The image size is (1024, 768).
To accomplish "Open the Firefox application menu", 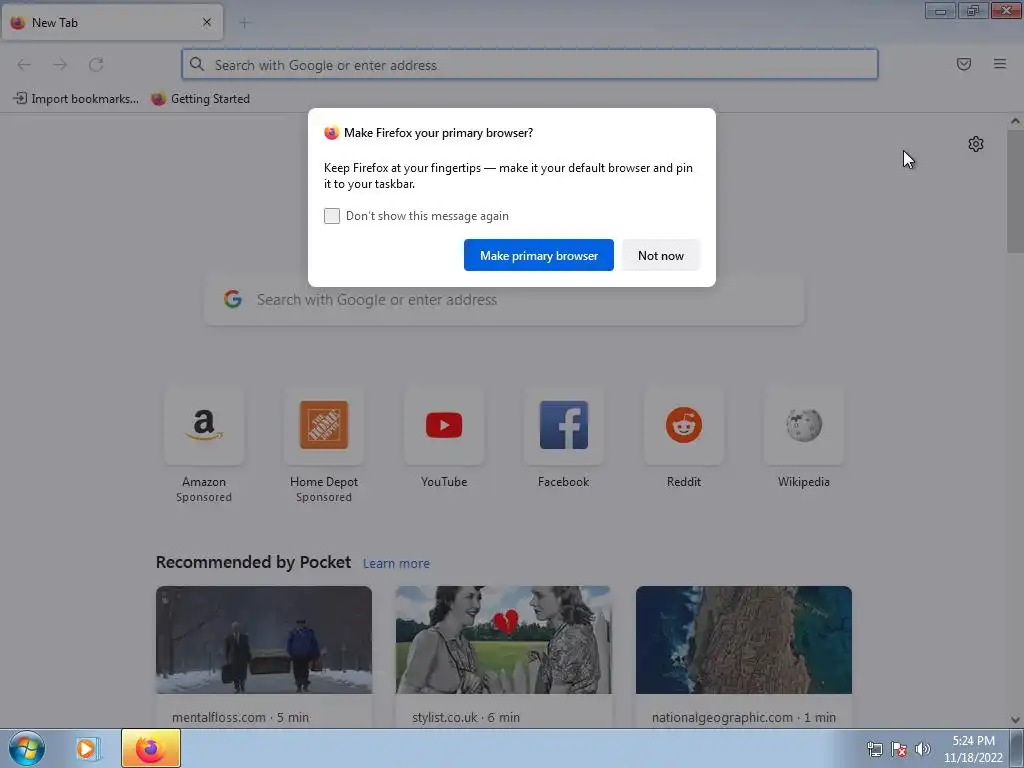I will click(1000, 64).
